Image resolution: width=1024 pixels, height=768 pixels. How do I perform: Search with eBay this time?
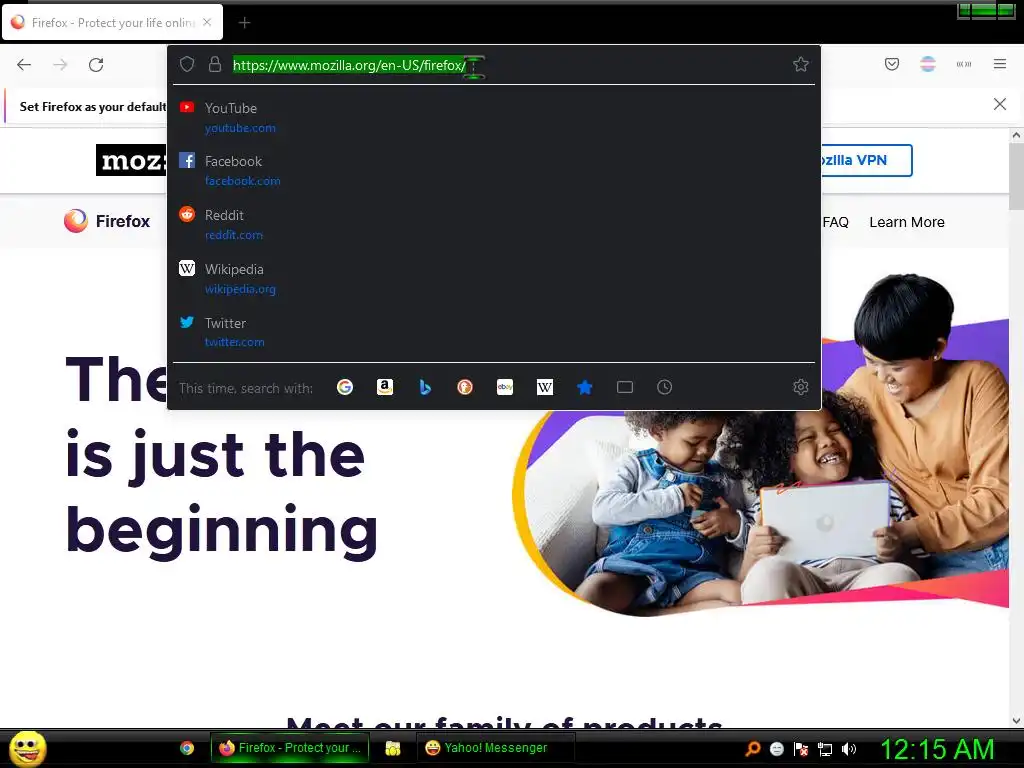[505, 387]
